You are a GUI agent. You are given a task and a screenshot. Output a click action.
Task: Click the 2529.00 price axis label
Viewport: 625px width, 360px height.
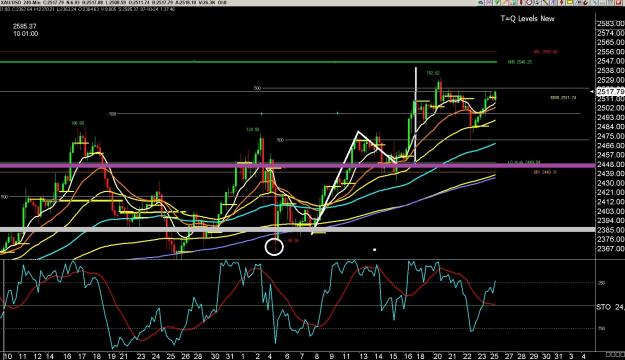coord(611,80)
